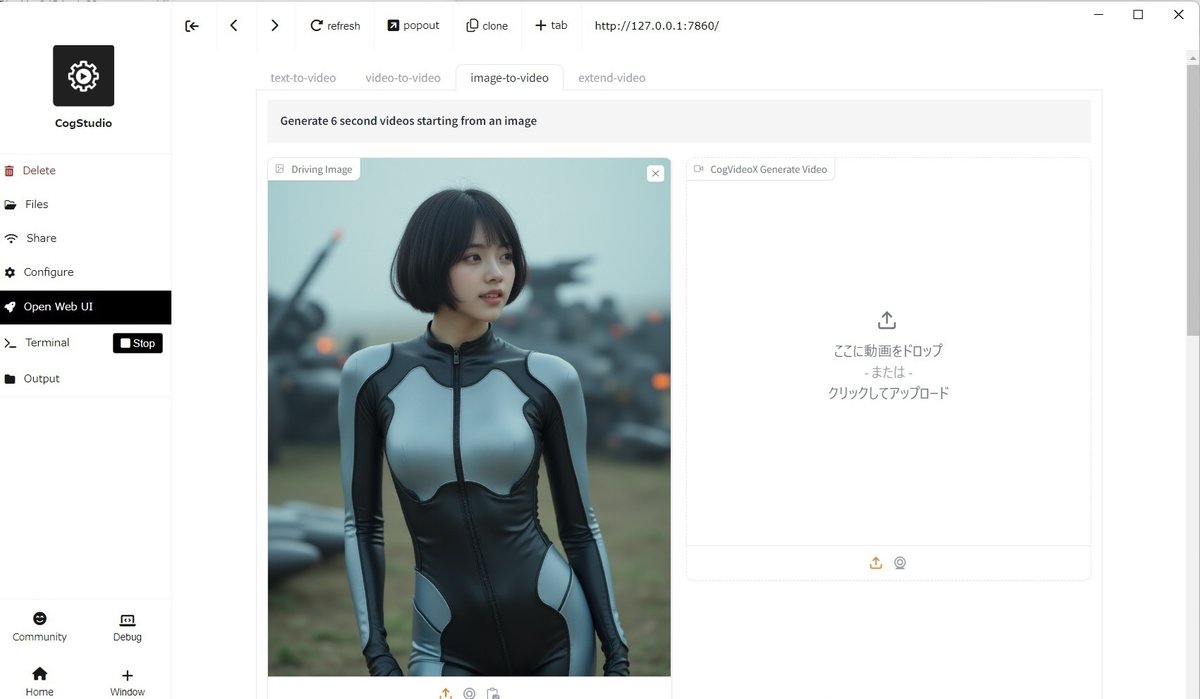The image size is (1200, 699).
Task: Click the refresh icon in the top toolbar
Action: [314, 25]
